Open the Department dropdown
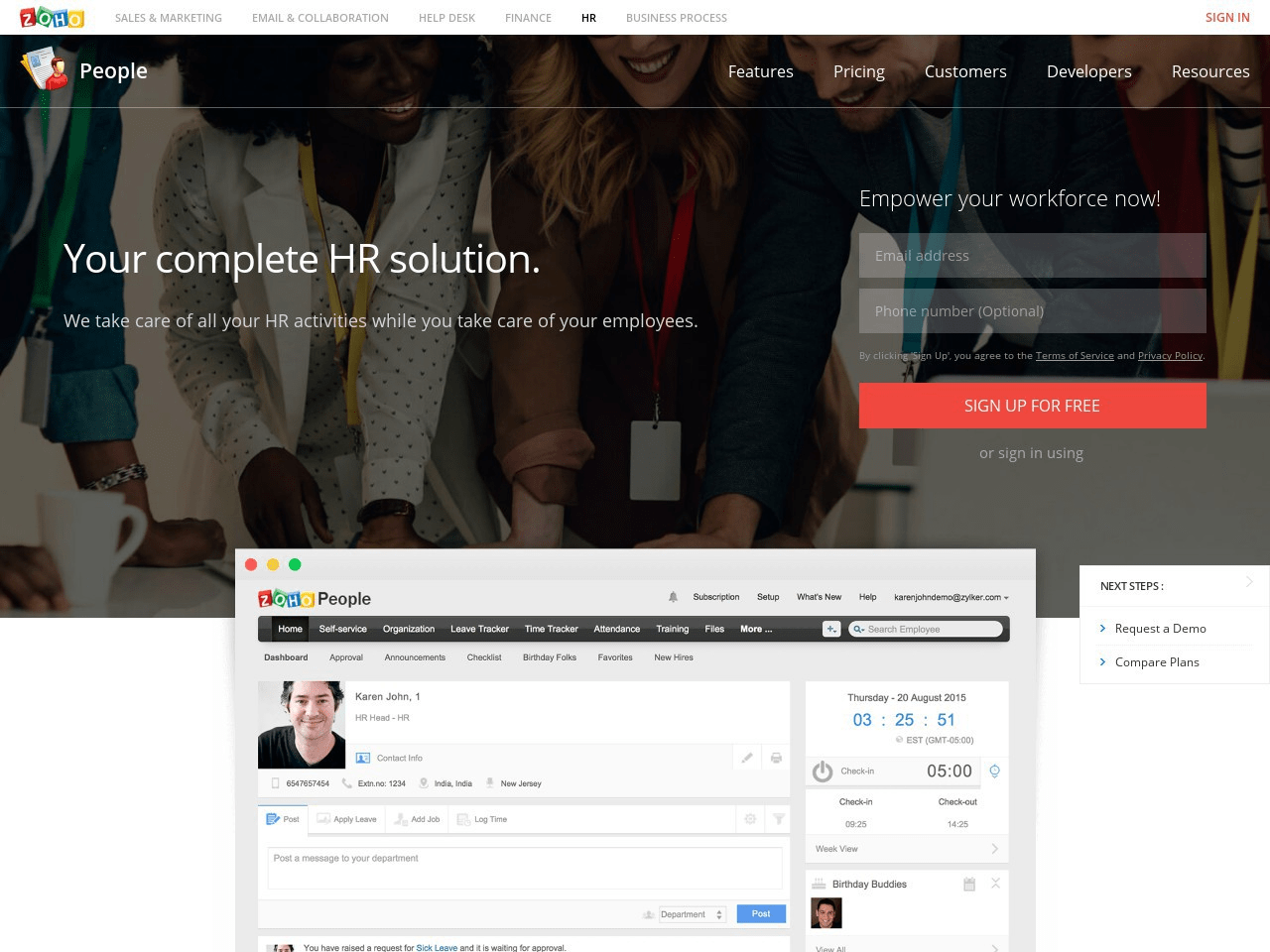1270x952 pixels. click(693, 914)
